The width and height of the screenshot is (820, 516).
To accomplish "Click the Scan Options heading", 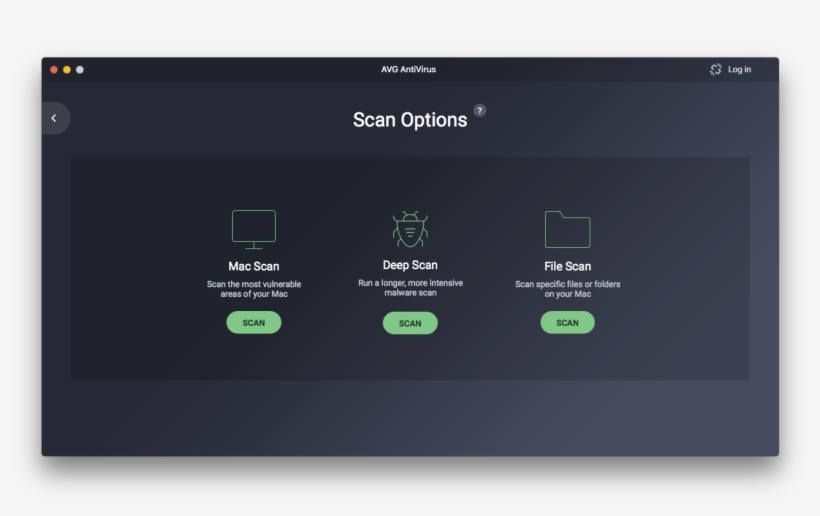I will (x=410, y=120).
